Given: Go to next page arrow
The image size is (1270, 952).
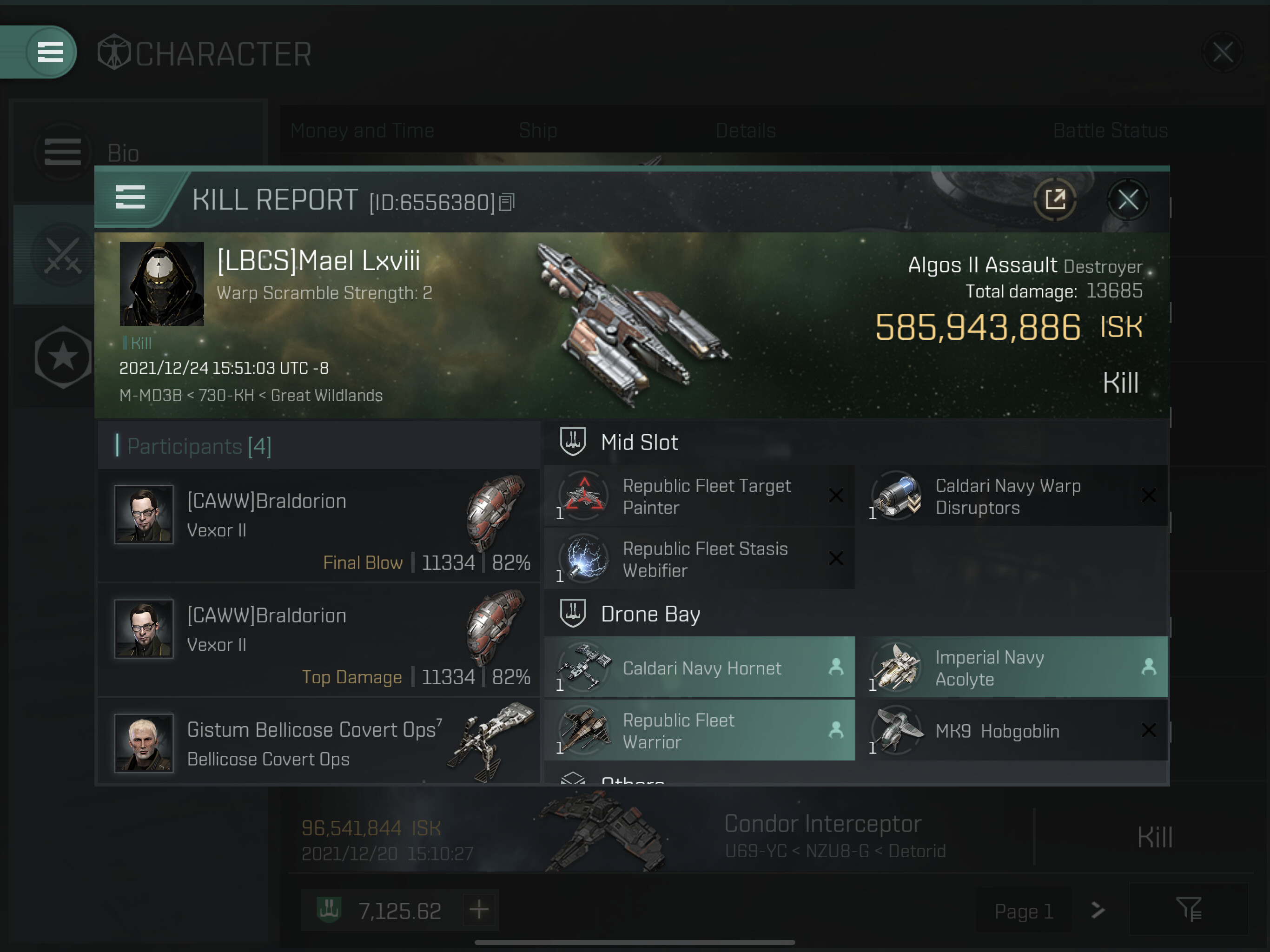Looking at the screenshot, I should pyautogui.click(x=1097, y=911).
